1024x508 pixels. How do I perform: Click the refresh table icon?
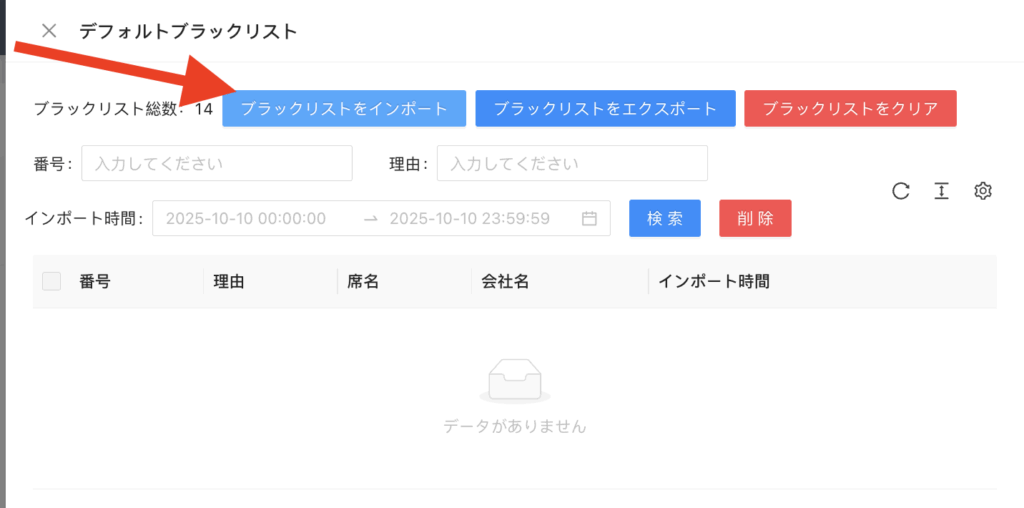[900, 191]
